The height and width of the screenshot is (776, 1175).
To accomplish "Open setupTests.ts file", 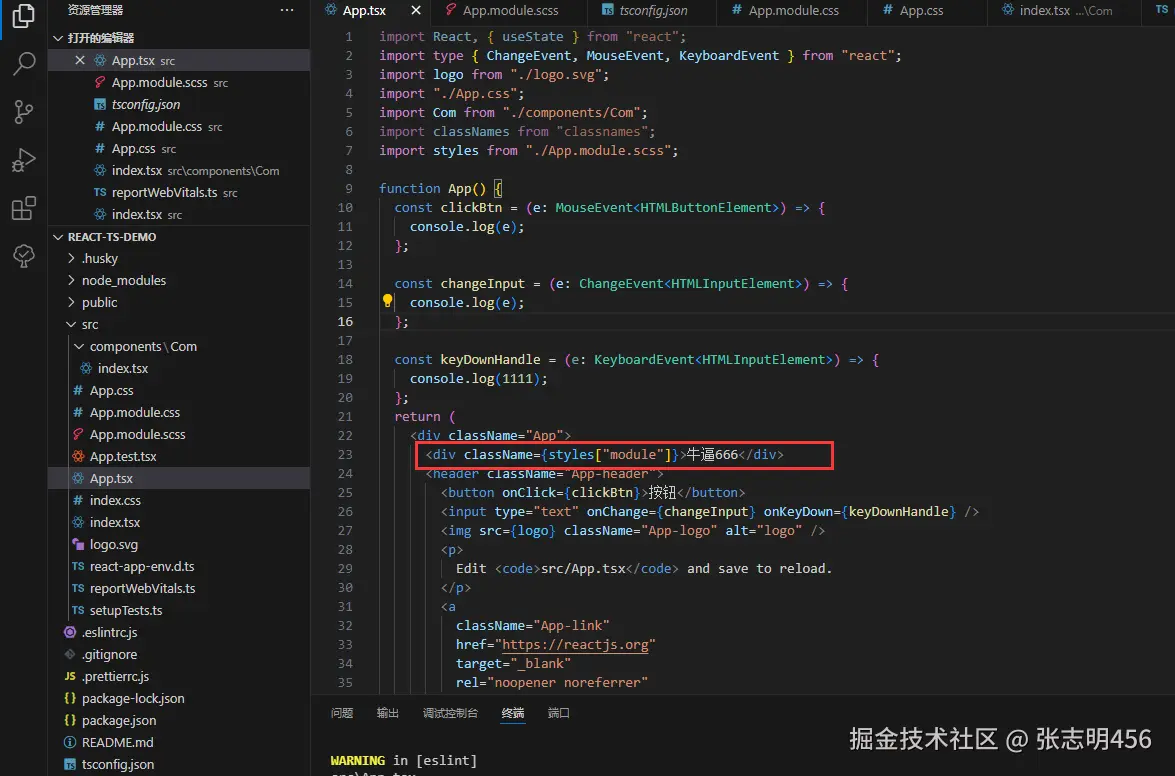I will 179,610.
